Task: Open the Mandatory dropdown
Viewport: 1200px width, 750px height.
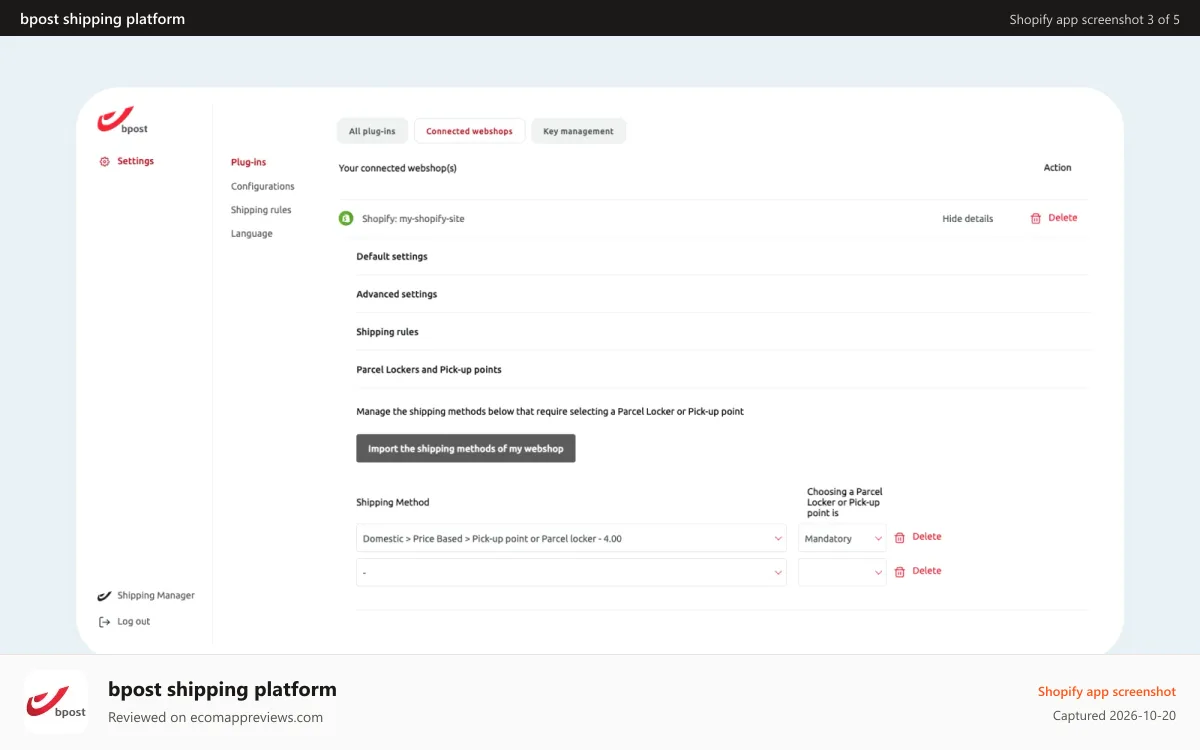Action: click(x=842, y=539)
